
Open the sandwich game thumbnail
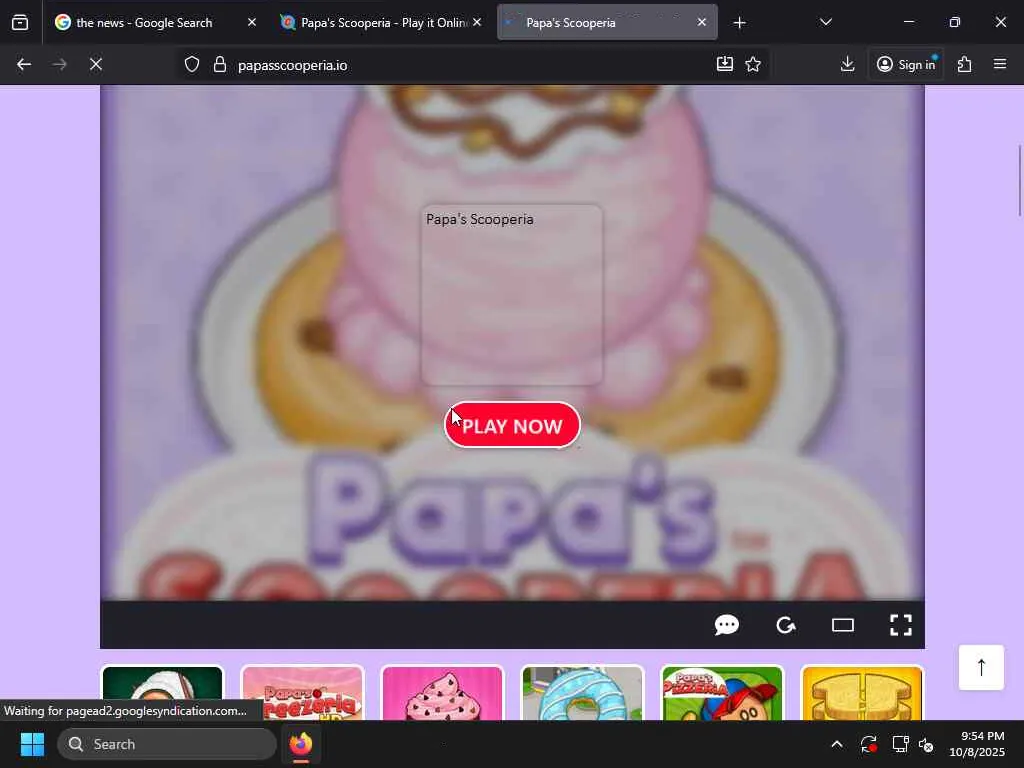coord(861,693)
